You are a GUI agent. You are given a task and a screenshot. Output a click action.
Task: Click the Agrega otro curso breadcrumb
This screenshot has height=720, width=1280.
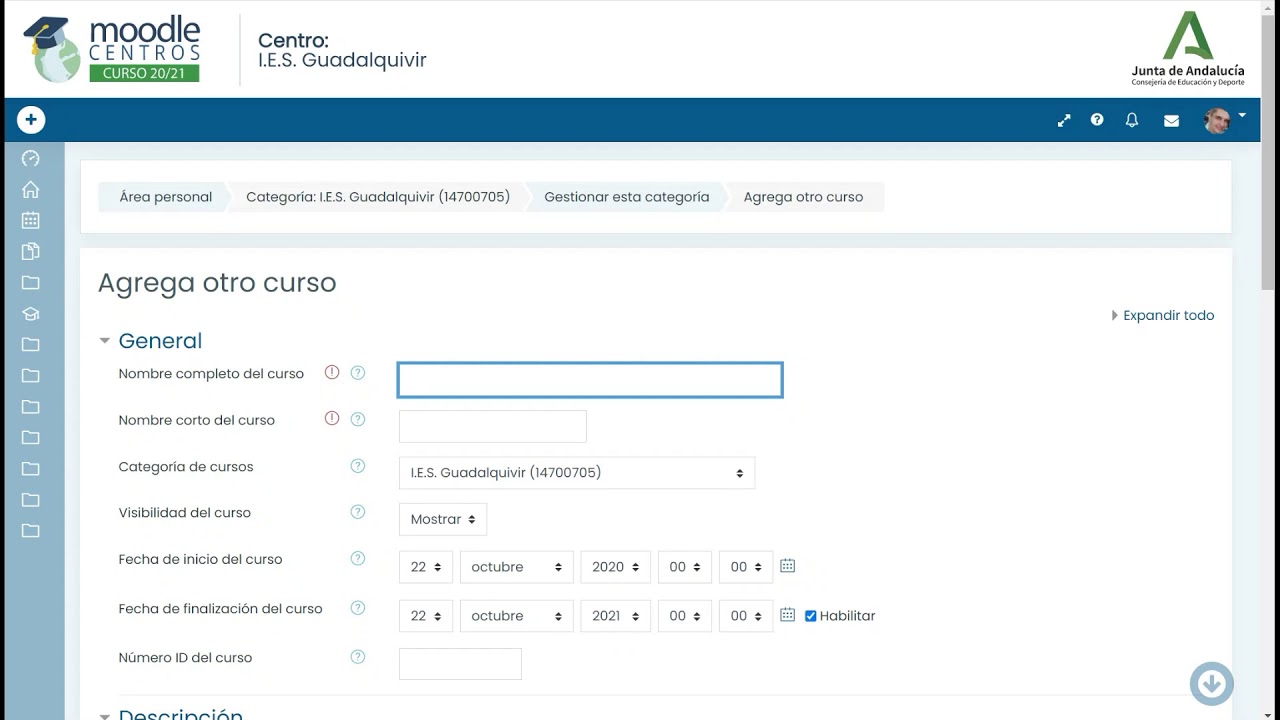[x=803, y=197]
